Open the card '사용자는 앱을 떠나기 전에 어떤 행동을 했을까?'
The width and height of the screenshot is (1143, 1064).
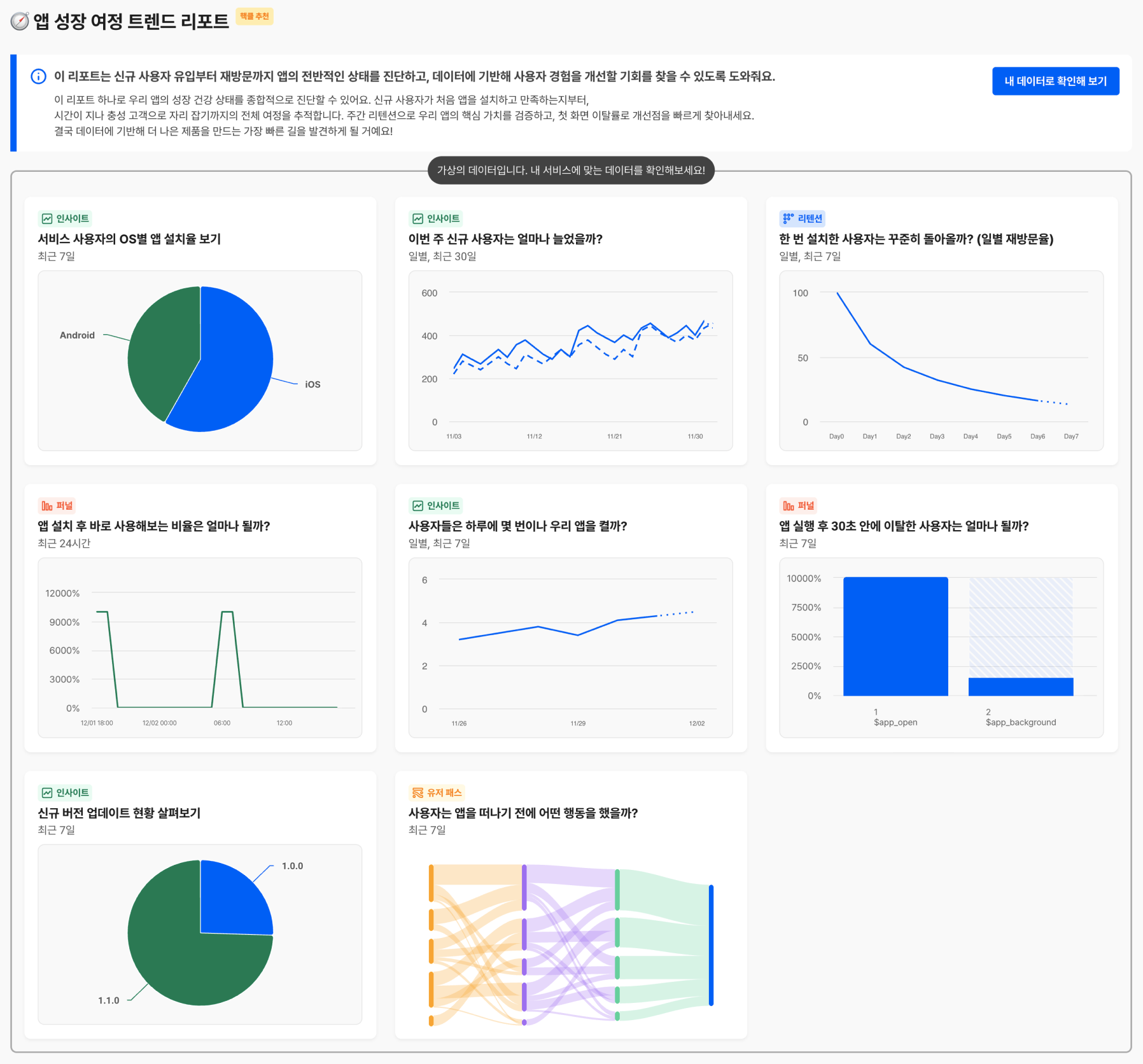[571, 905]
